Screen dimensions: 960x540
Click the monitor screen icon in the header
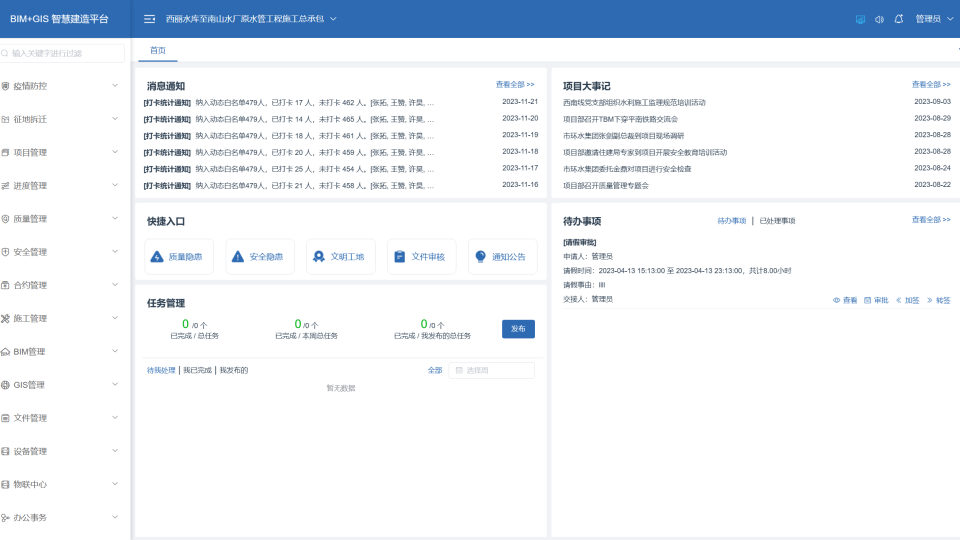pos(860,19)
